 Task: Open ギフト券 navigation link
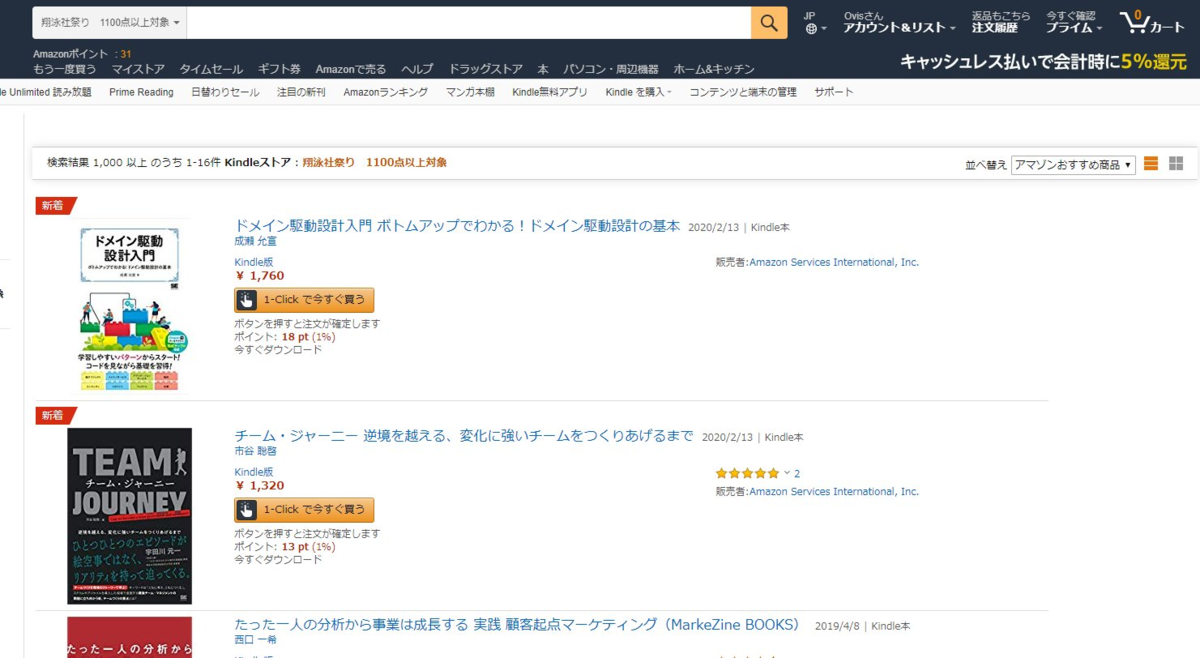(279, 69)
